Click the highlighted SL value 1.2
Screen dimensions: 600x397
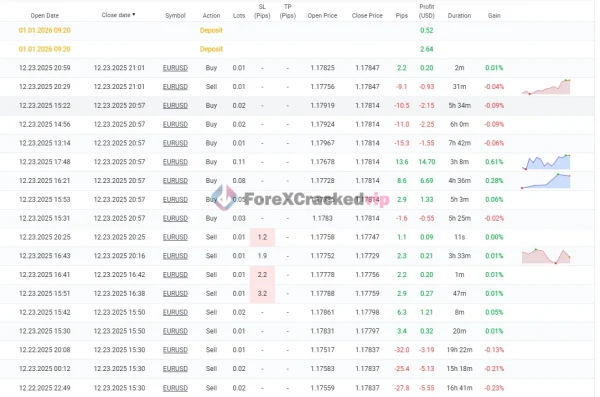click(262, 237)
